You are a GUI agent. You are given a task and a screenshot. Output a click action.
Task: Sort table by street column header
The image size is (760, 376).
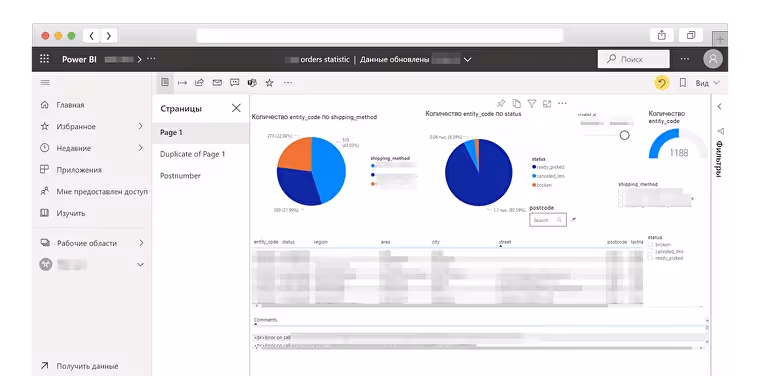505,242
